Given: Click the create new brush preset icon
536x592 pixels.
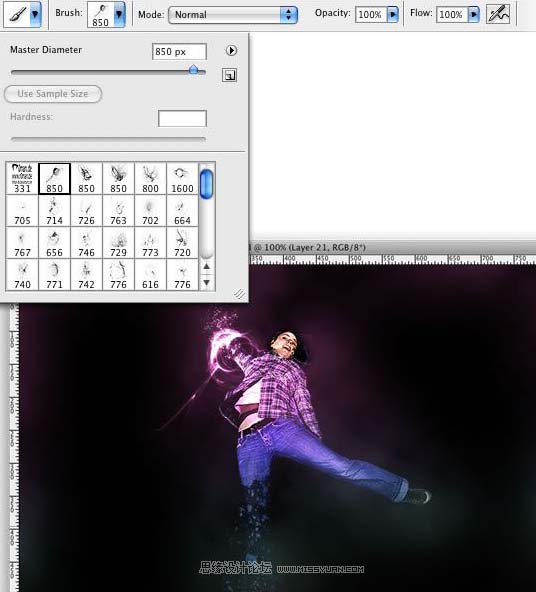Looking at the screenshot, I should point(229,75).
